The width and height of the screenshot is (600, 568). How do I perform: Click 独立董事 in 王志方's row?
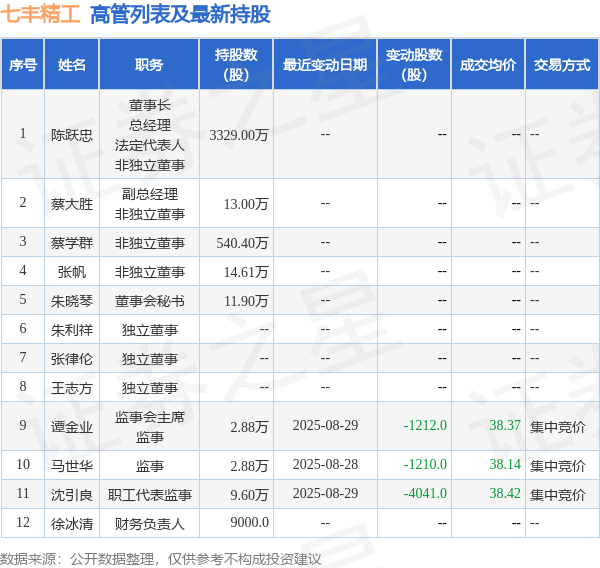point(150,388)
